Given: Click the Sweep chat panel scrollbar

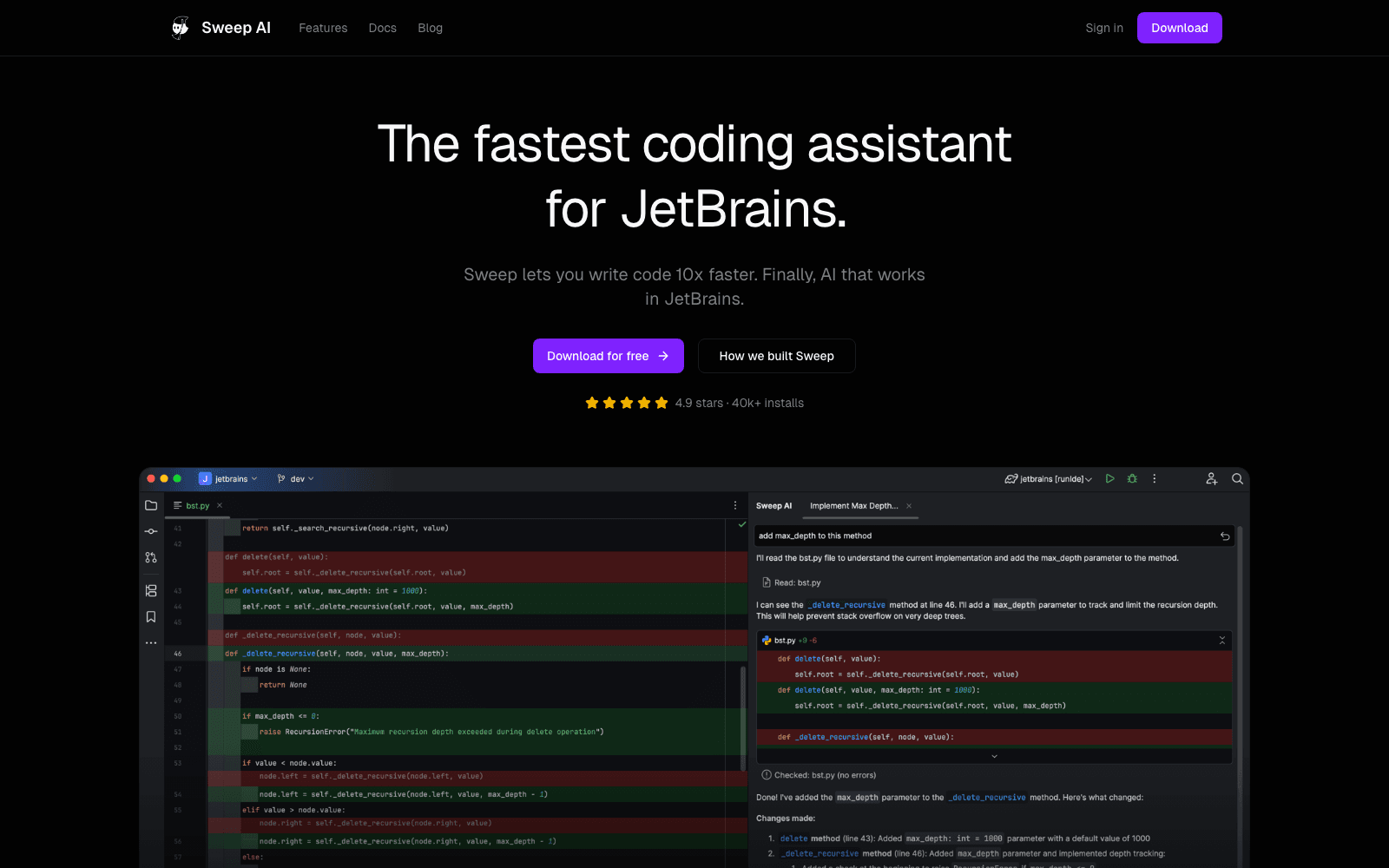Looking at the screenshot, I should pyautogui.click(x=1240, y=694).
